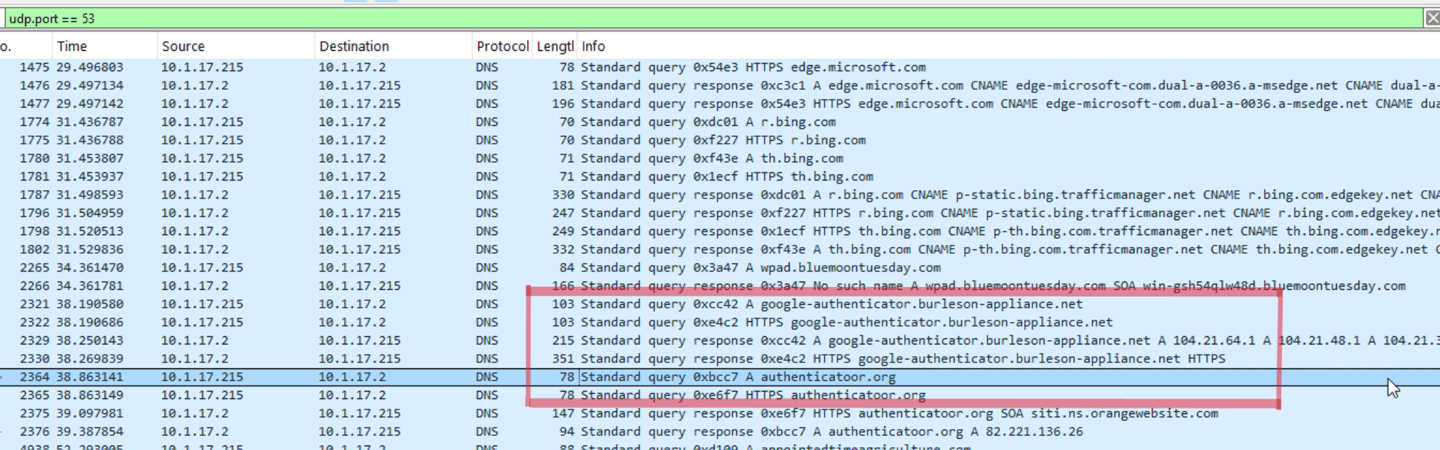The width and height of the screenshot is (1440, 450).
Task: Click length value 247 in packet 1796
Action: (x=562, y=213)
